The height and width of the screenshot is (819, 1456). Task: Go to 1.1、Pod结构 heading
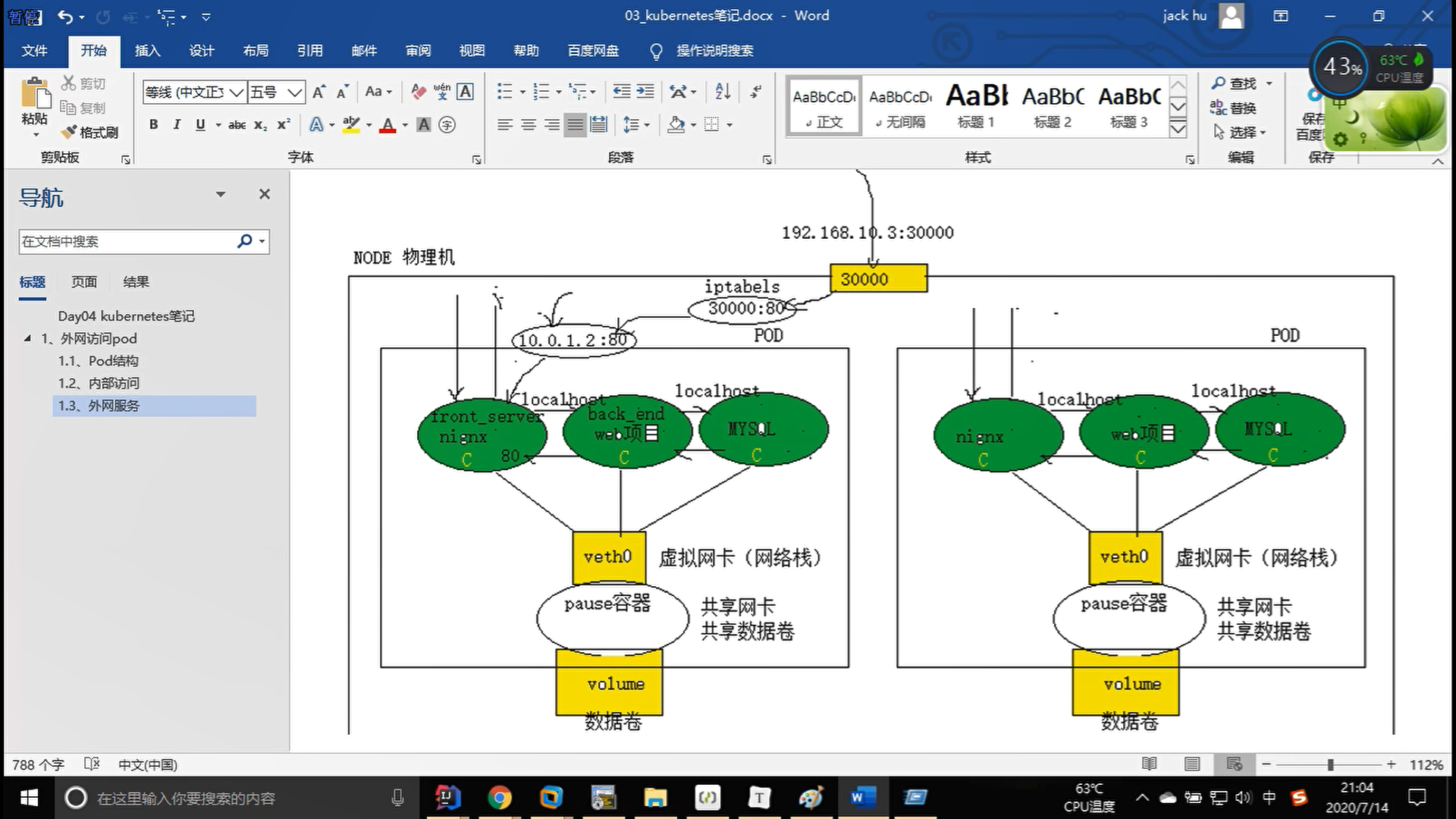pyautogui.click(x=99, y=361)
